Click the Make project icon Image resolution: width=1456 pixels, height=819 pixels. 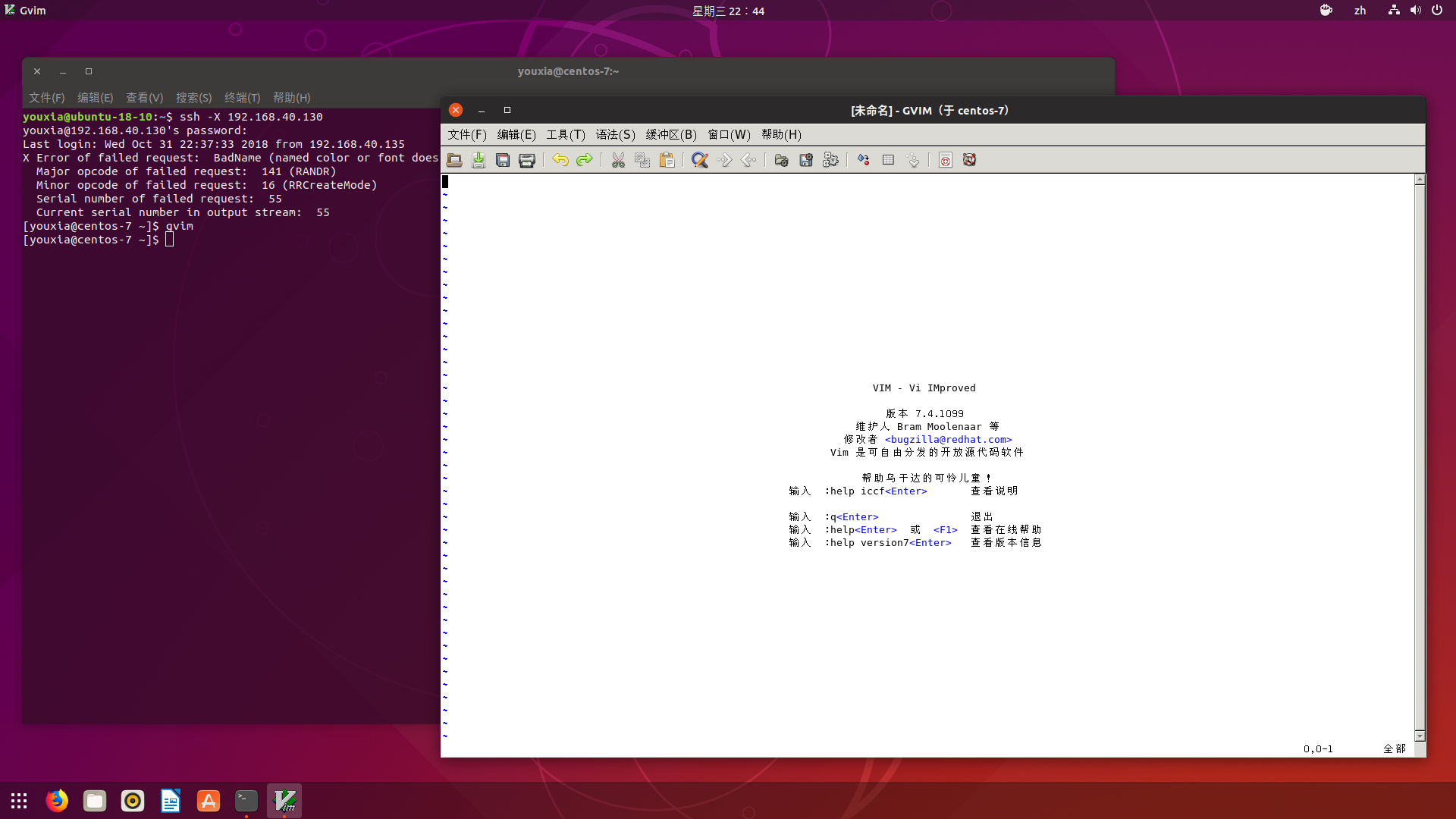(864, 160)
